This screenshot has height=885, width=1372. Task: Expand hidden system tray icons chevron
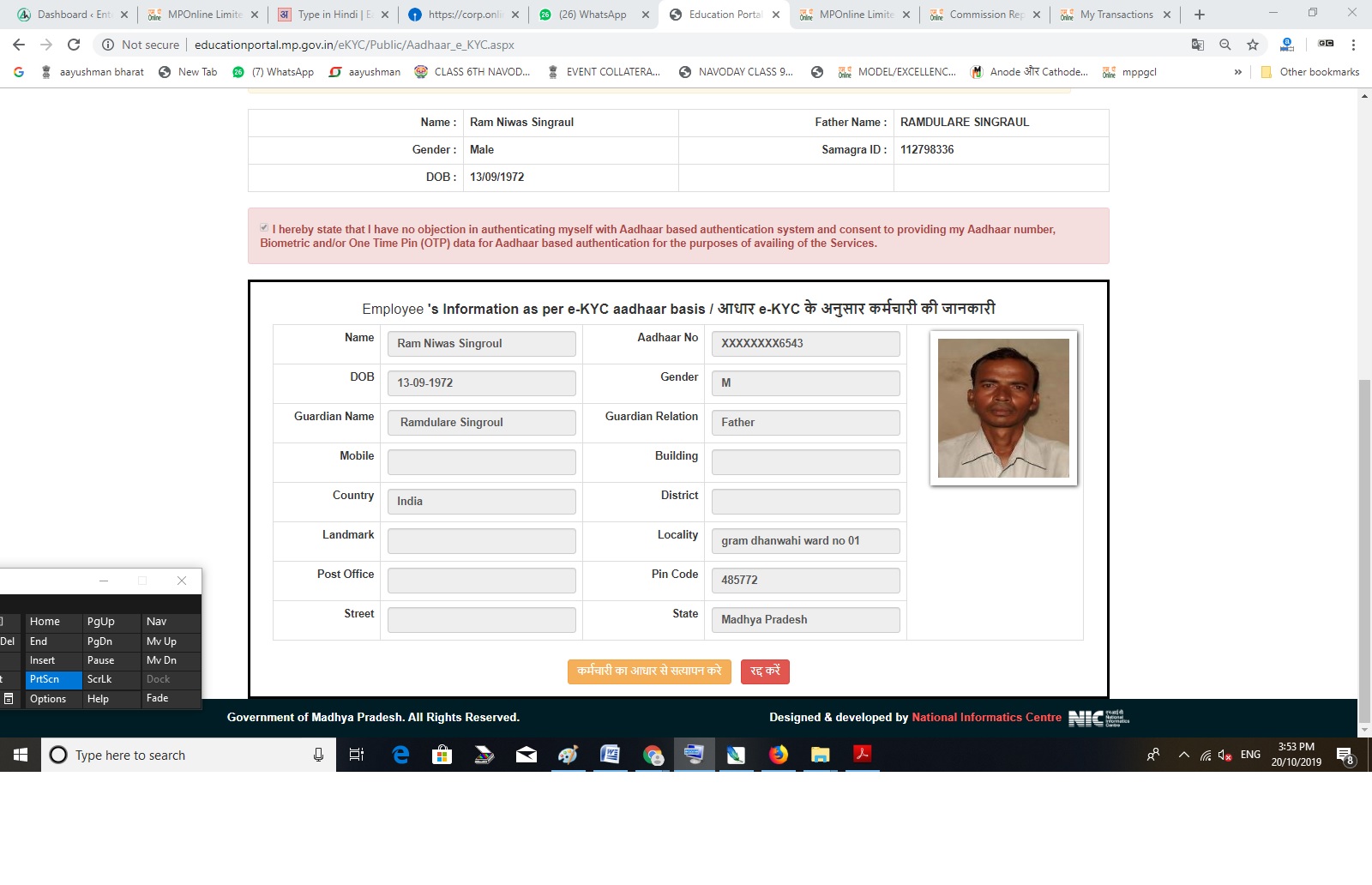(x=1183, y=756)
